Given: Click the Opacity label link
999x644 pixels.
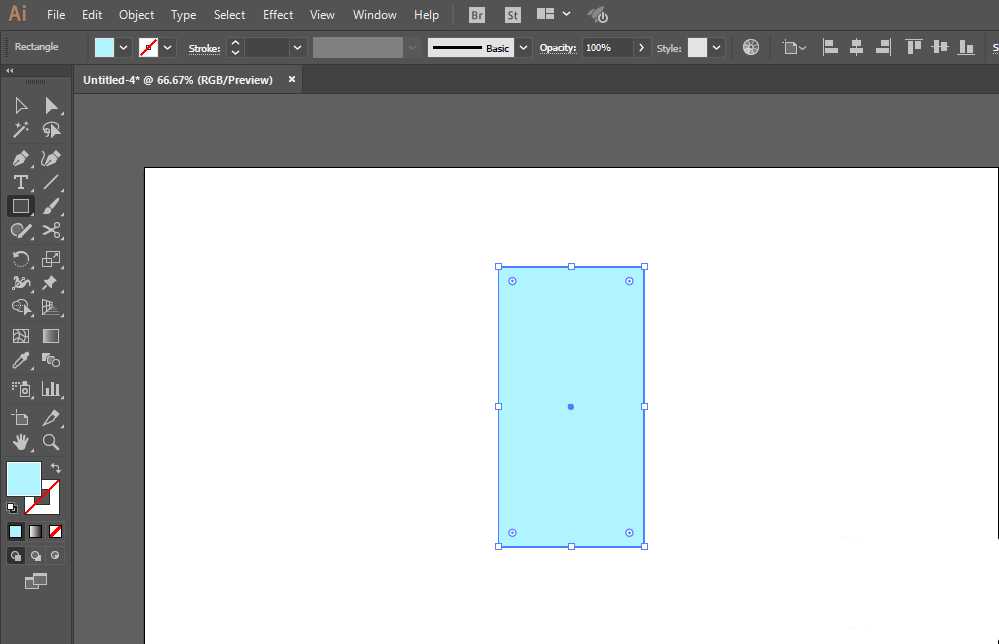Looking at the screenshot, I should [557, 48].
